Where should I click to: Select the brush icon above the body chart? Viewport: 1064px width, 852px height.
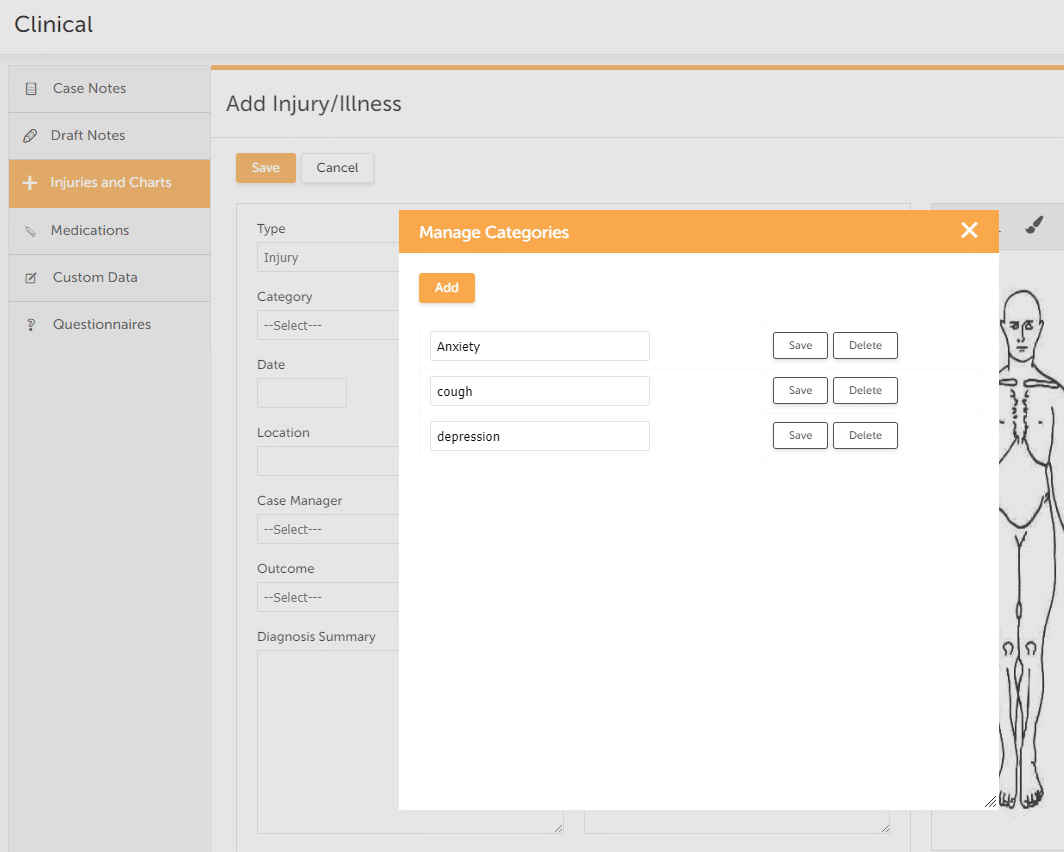(x=1036, y=225)
